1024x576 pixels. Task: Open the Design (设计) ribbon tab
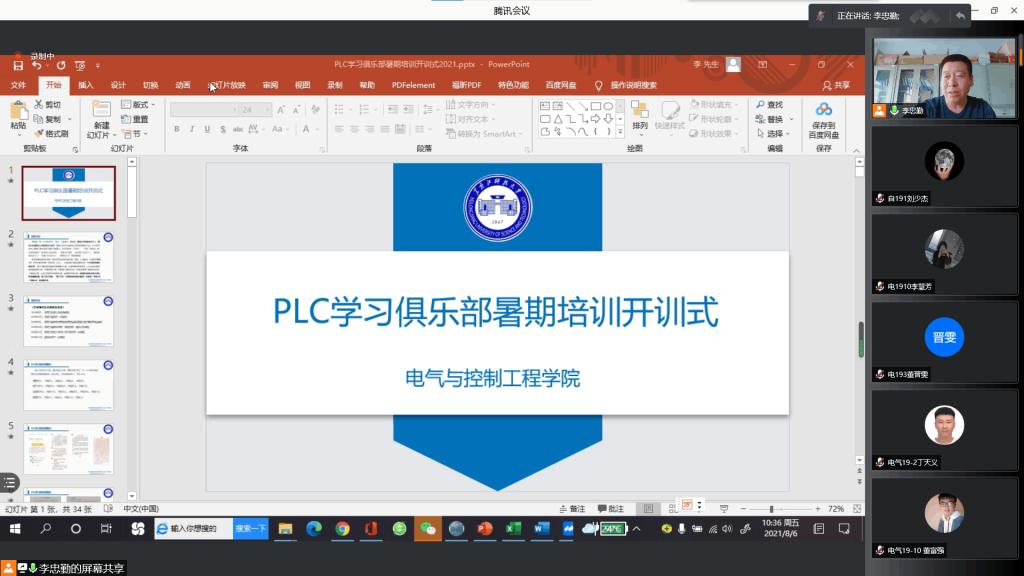click(118, 85)
